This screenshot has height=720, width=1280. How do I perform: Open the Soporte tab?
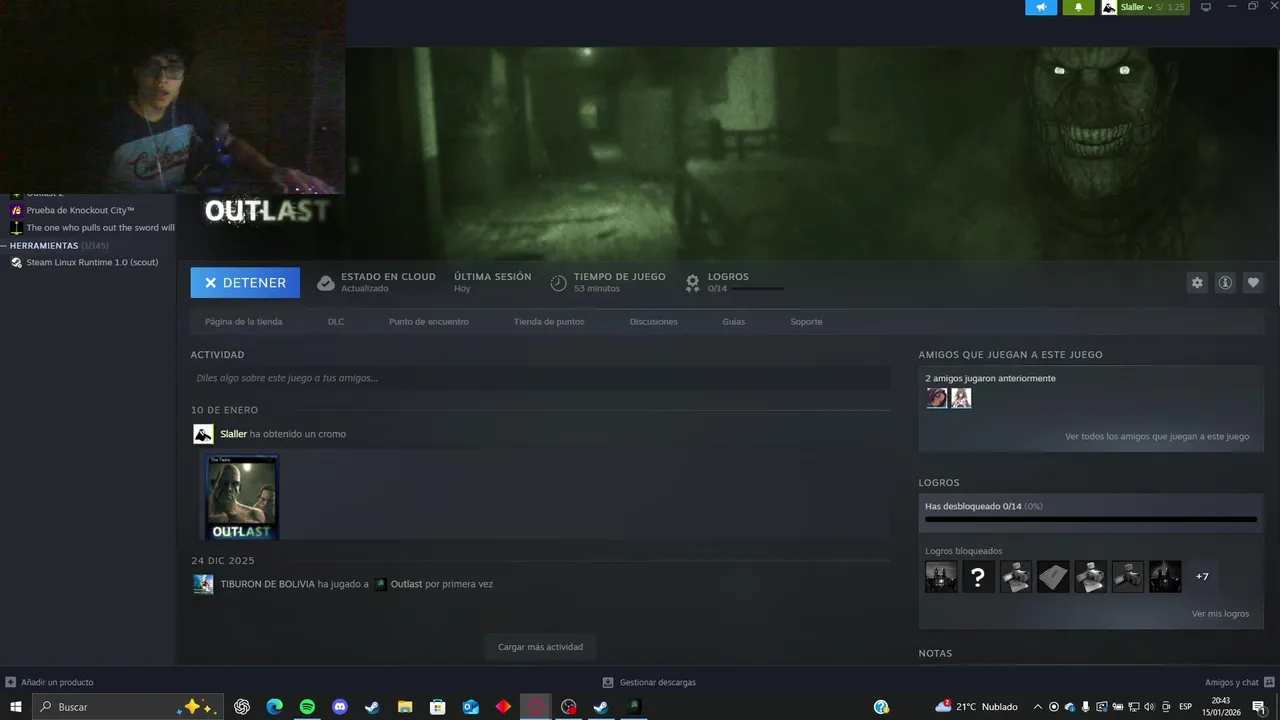coord(806,322)
